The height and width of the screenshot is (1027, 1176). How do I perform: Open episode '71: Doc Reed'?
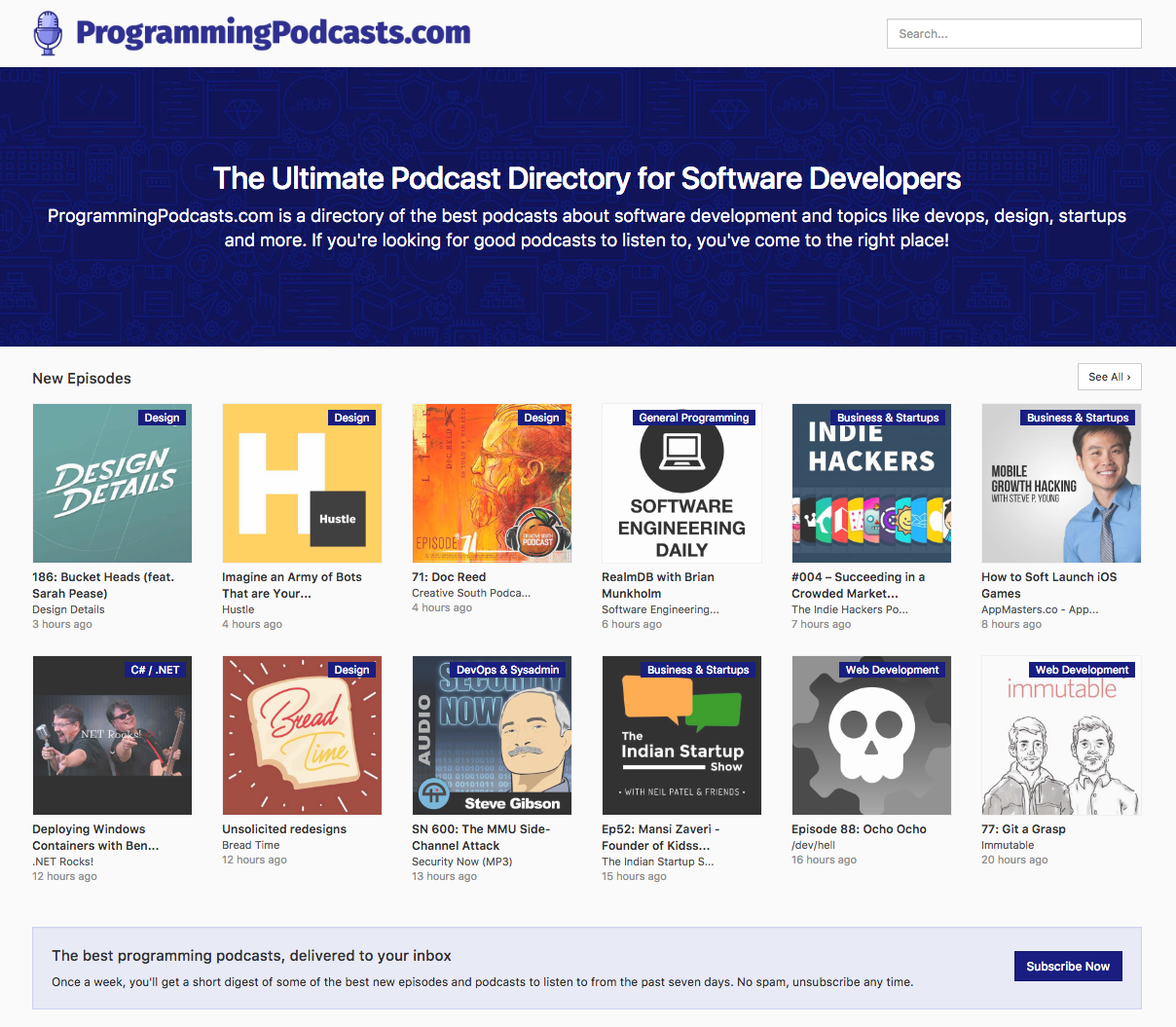(x=449, y=577)
